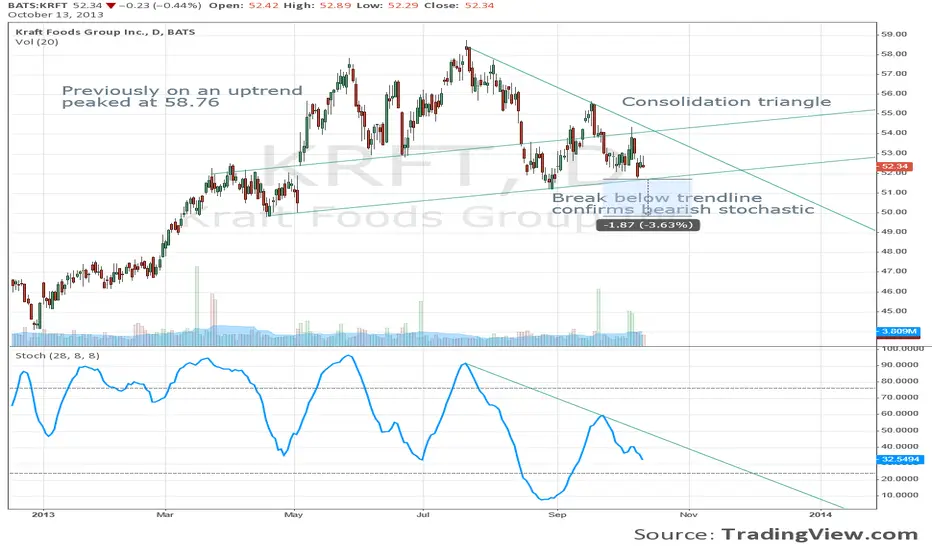
Task: Select the Kraft Foods Group Inc., D, BATS title
Action: pyautogui.click(x=105, y=32)
